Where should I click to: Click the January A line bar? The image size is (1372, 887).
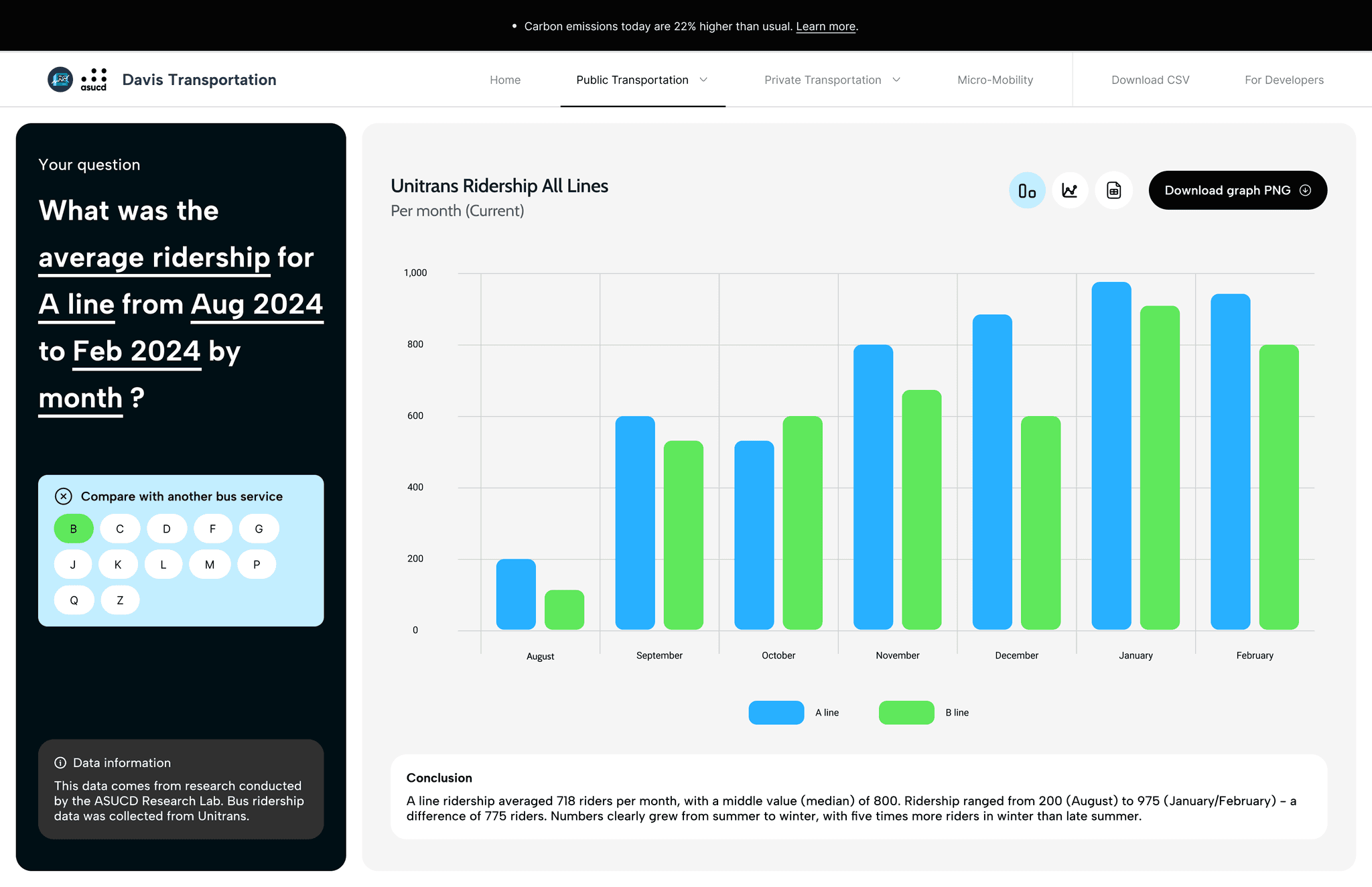point(1111,456)
